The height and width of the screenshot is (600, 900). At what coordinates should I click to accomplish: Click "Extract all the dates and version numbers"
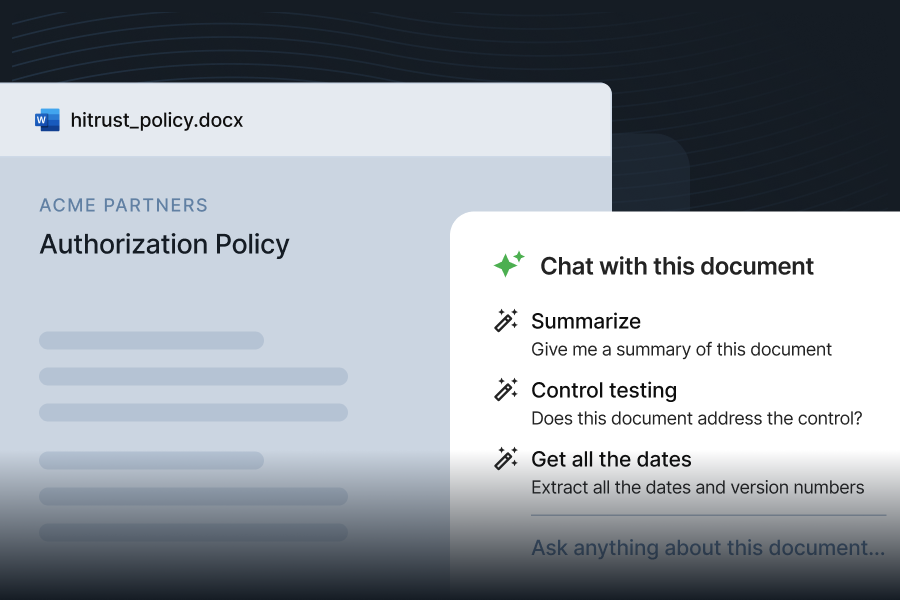697,488
